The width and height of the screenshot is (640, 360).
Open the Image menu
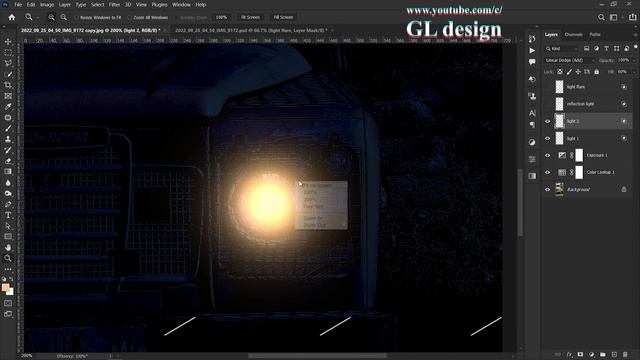click(47, 4)
